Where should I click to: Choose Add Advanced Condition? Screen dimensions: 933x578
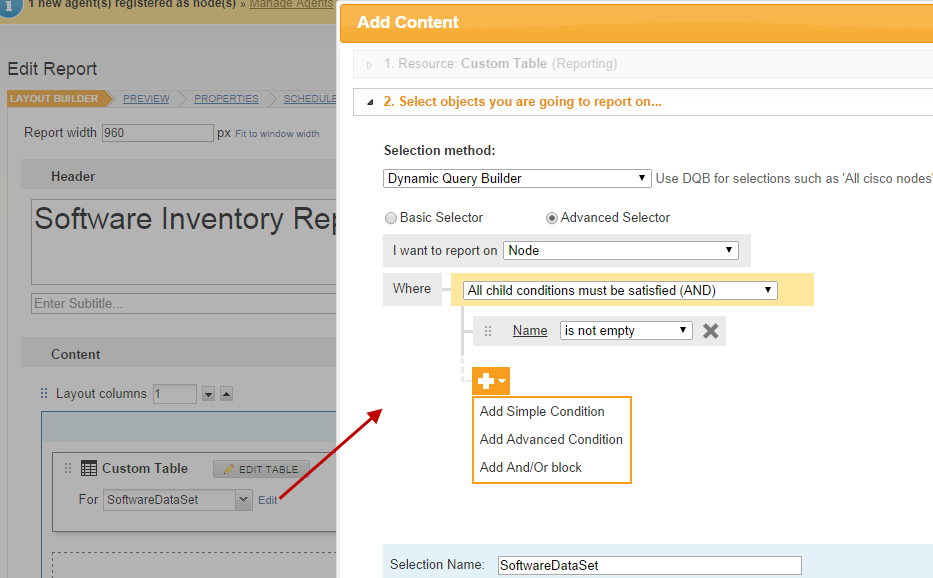tap(551, 439)
